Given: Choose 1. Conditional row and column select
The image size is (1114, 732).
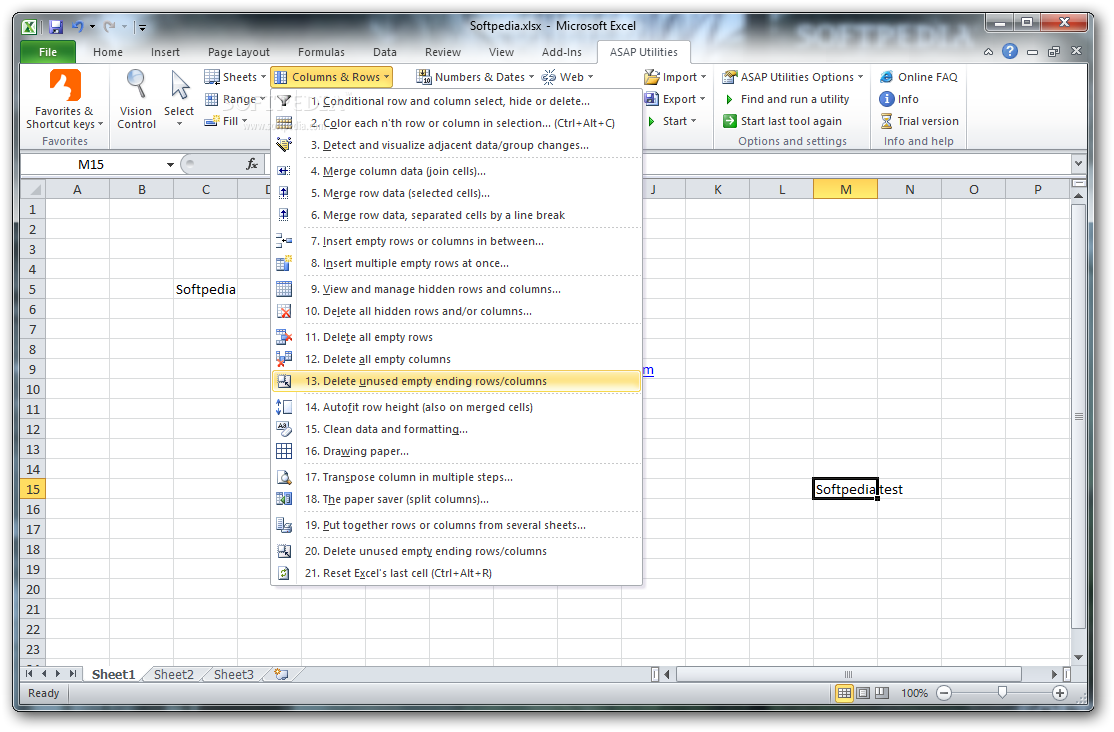Looking at the screenshot, I should (457, 101).
